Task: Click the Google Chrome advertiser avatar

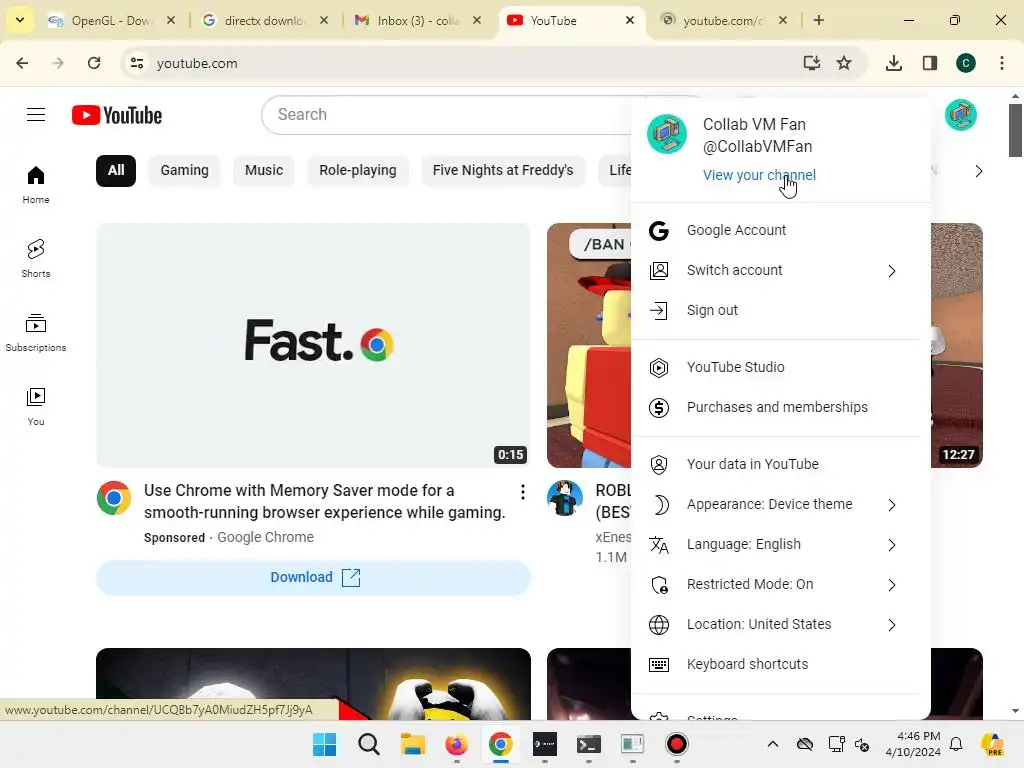Action: (114, 498)
